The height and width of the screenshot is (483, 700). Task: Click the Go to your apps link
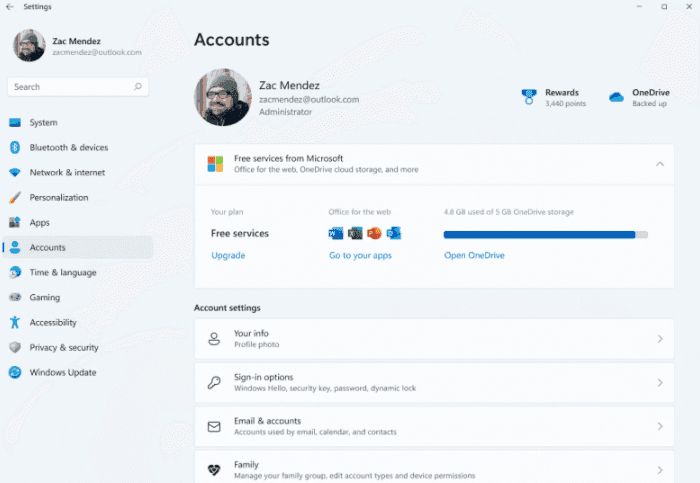pyautogui.click(x=360, y=255)
